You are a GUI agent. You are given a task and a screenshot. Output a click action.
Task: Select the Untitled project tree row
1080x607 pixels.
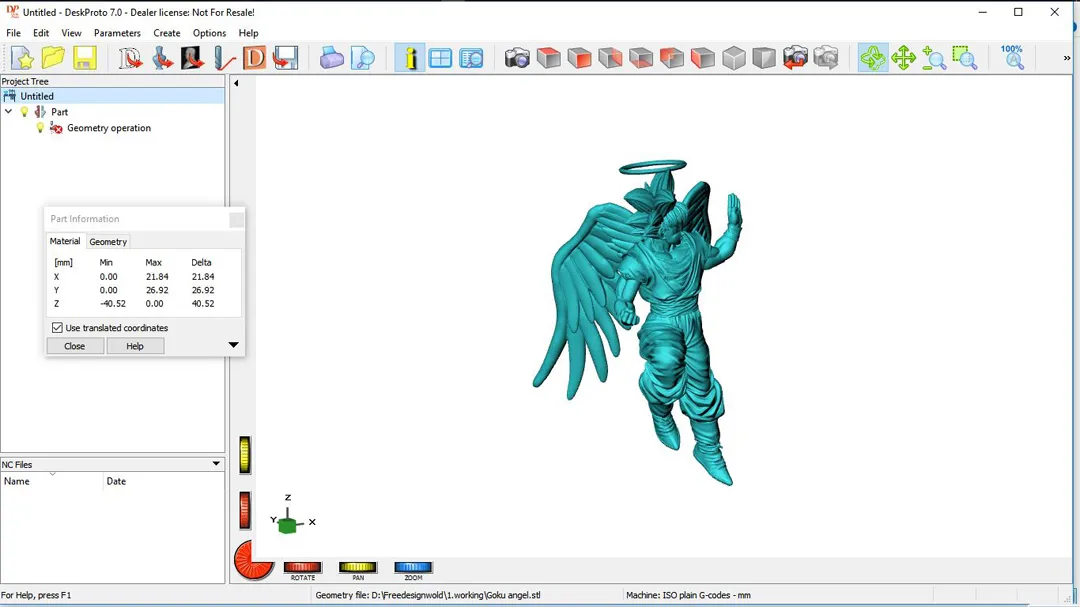pyautogui.click(x=112, y=96)
